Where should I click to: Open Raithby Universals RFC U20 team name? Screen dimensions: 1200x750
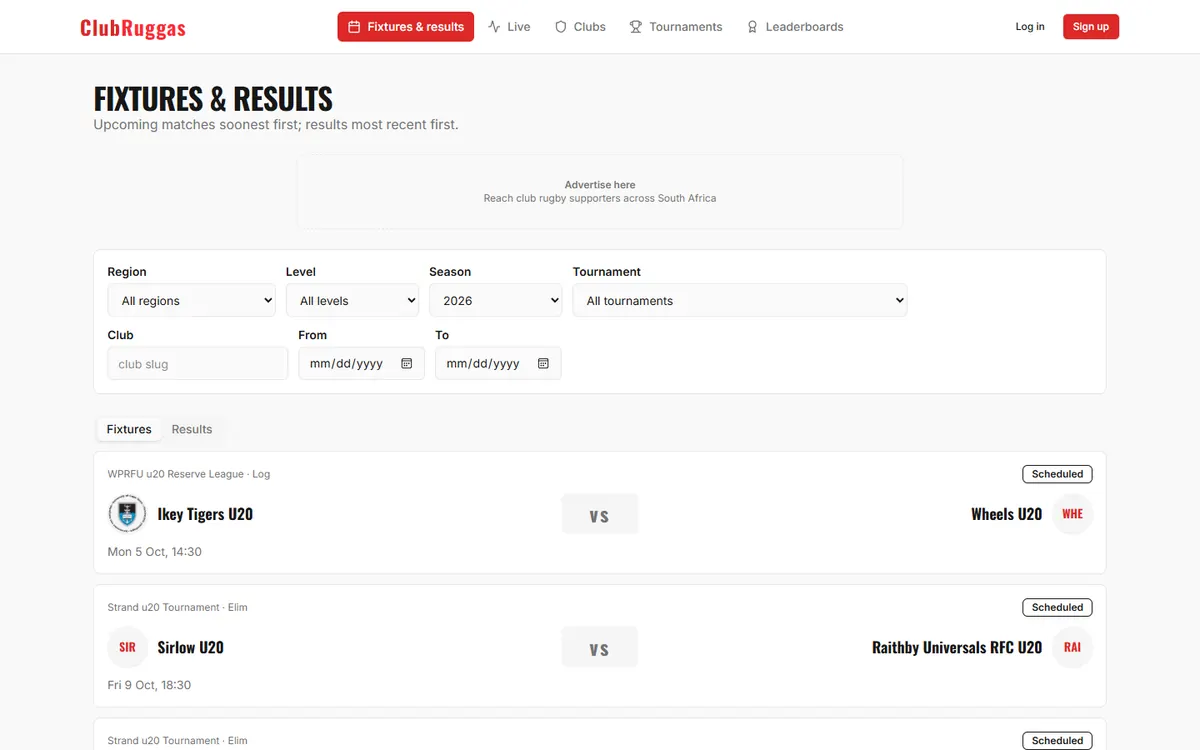957,647
